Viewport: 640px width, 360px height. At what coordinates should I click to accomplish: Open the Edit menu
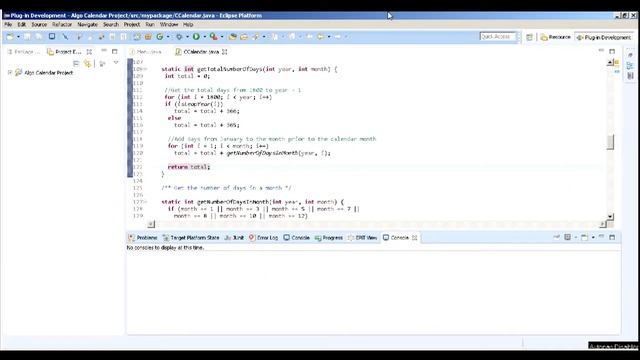[22, 24]
